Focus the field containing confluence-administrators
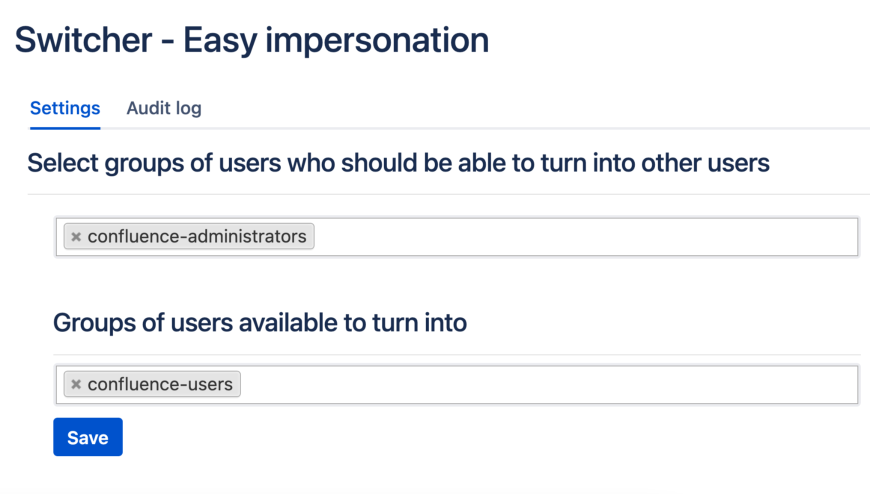This screenshot has width=870, height=494. [x=580, y=237]
